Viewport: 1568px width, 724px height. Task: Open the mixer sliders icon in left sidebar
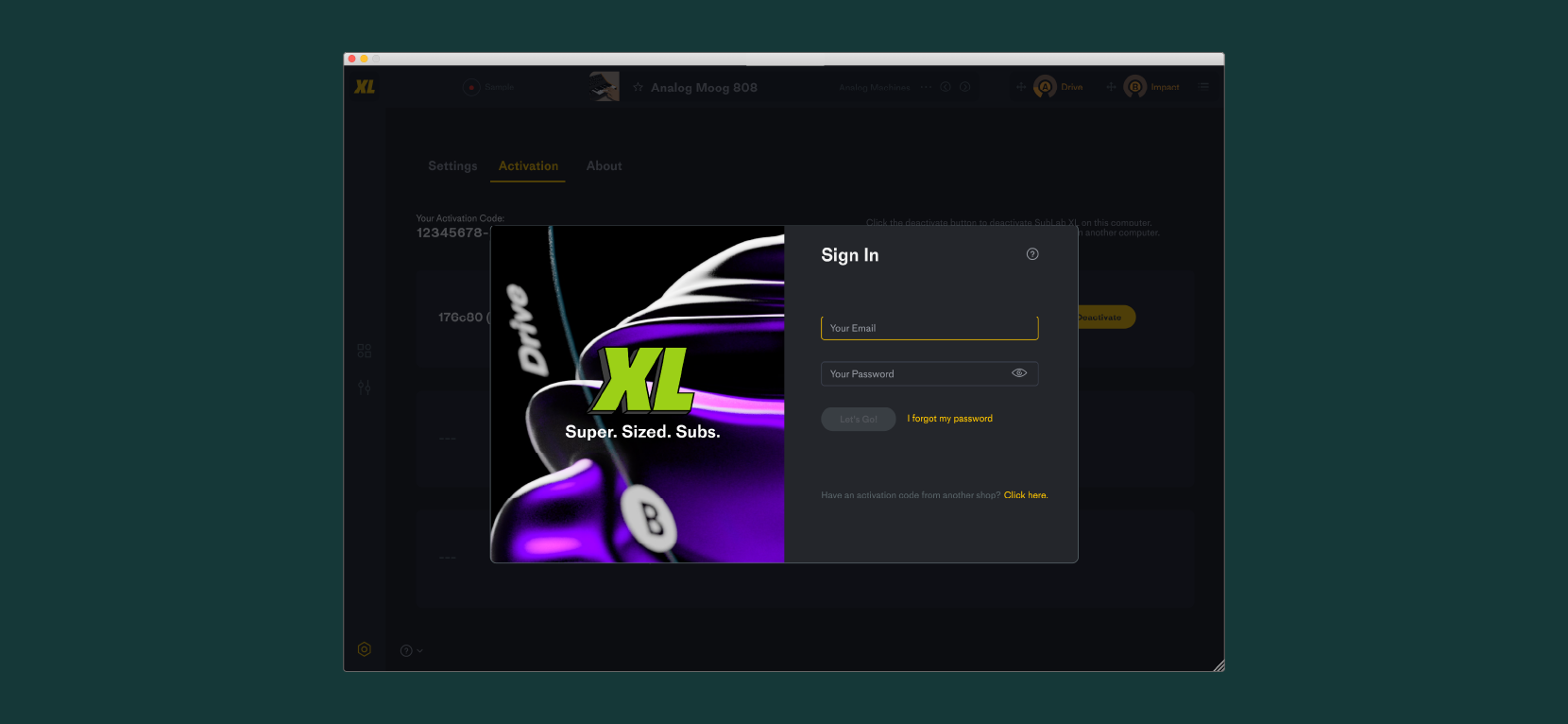coord(365,388)
